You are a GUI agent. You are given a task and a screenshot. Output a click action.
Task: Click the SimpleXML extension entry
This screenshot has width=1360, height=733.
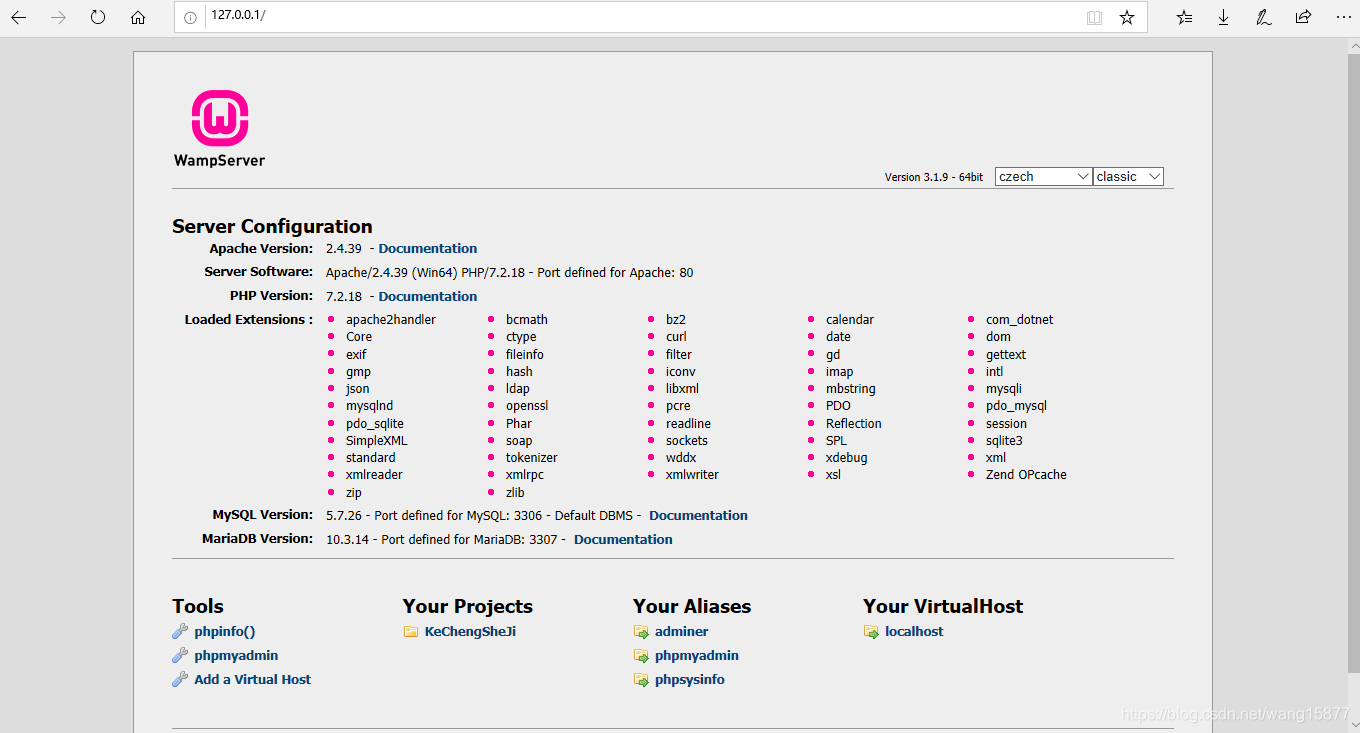pyautogui.click(x=377, y=440)
